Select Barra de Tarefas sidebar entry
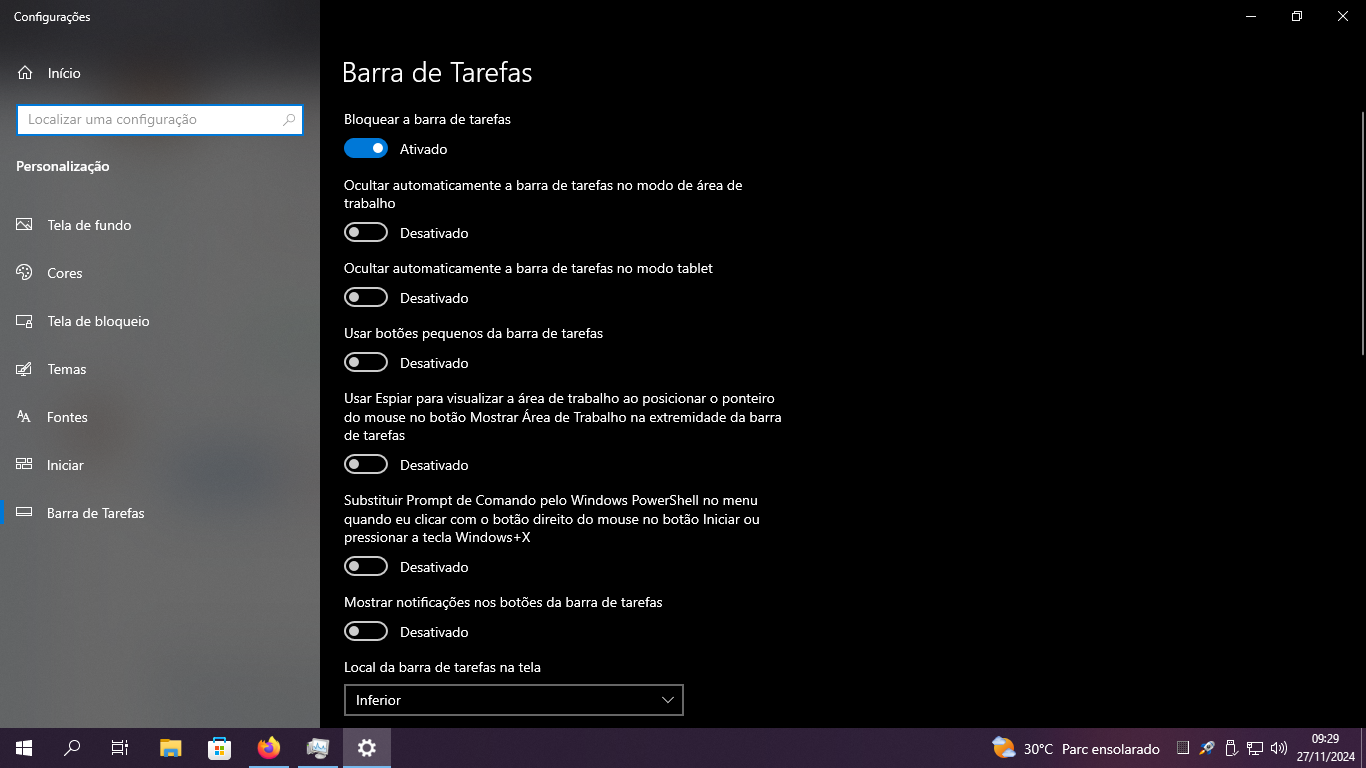Image resolution: width=1366 pixels, height=768 pixels. tap(160, 513)
